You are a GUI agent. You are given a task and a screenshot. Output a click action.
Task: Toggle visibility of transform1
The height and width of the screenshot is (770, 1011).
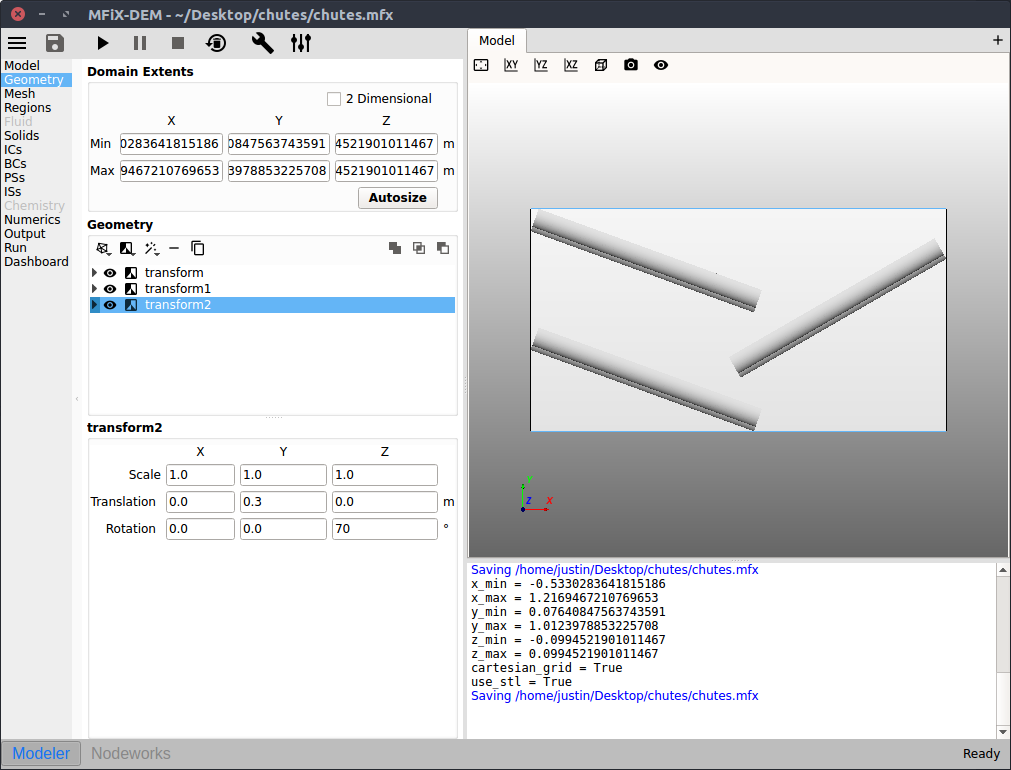click(x=110, y=289)
